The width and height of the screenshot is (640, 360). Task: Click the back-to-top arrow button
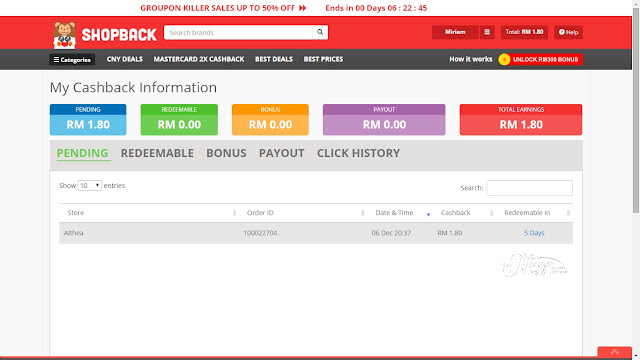(614, 352)
